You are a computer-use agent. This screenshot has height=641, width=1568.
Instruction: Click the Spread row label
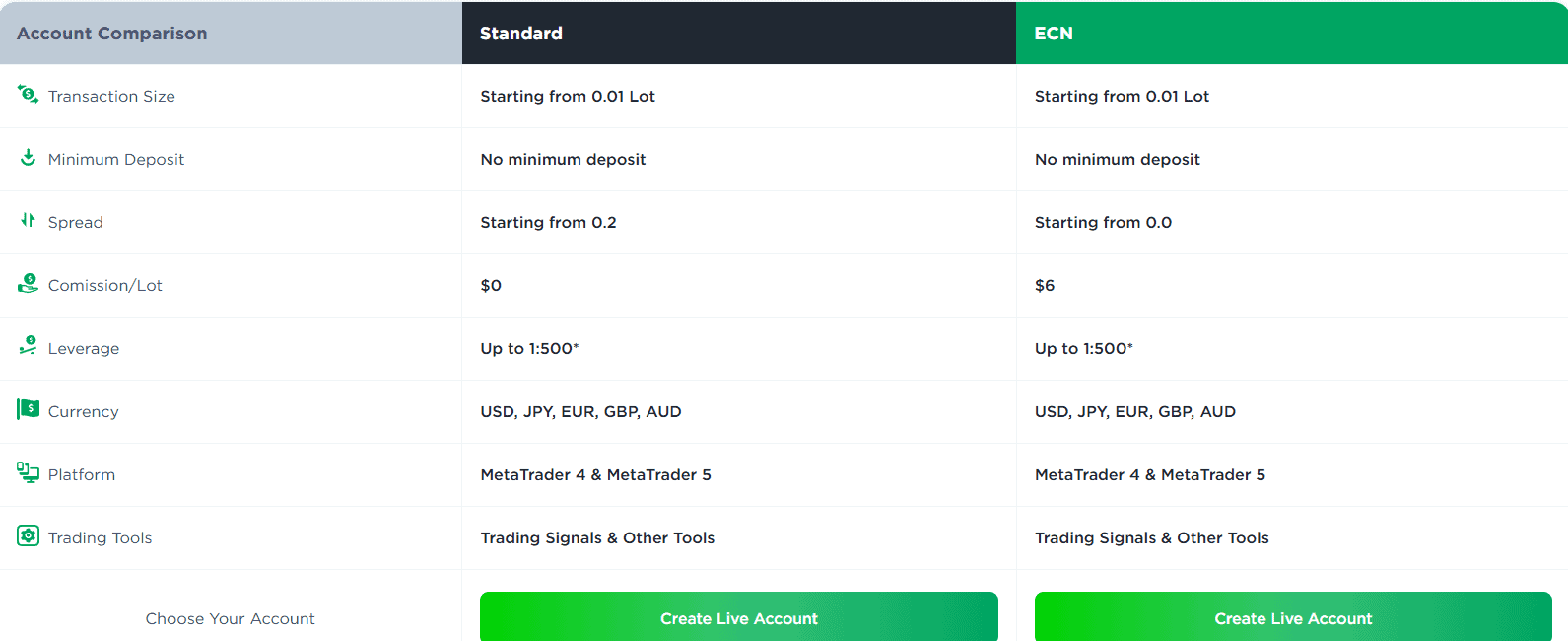[x=75, y=222]
